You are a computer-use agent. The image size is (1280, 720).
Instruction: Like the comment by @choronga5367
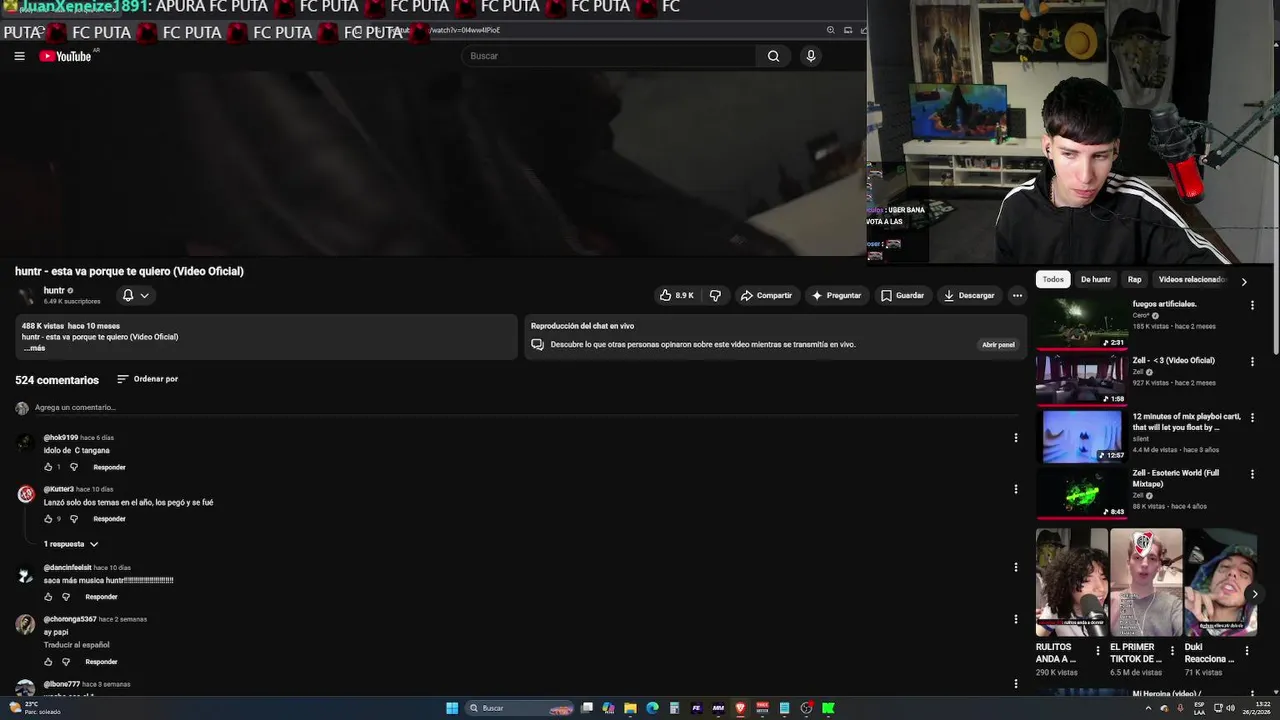[x=48, y=662]
